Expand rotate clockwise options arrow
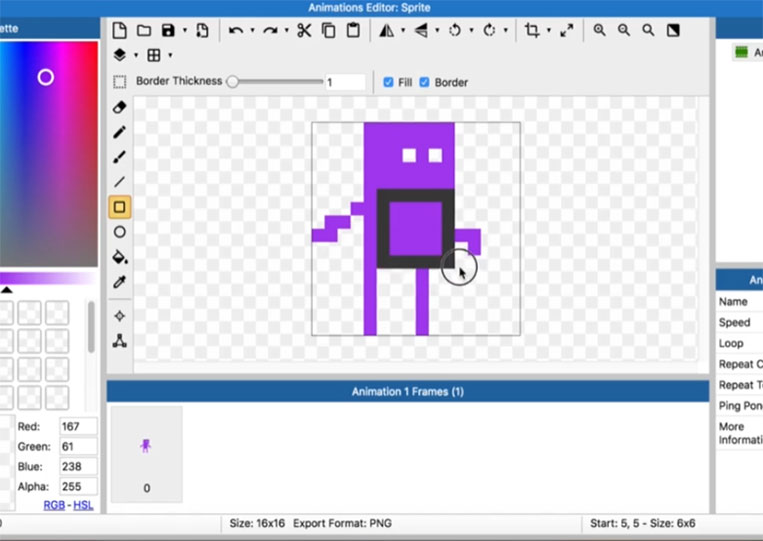 [x=506, y=31]
